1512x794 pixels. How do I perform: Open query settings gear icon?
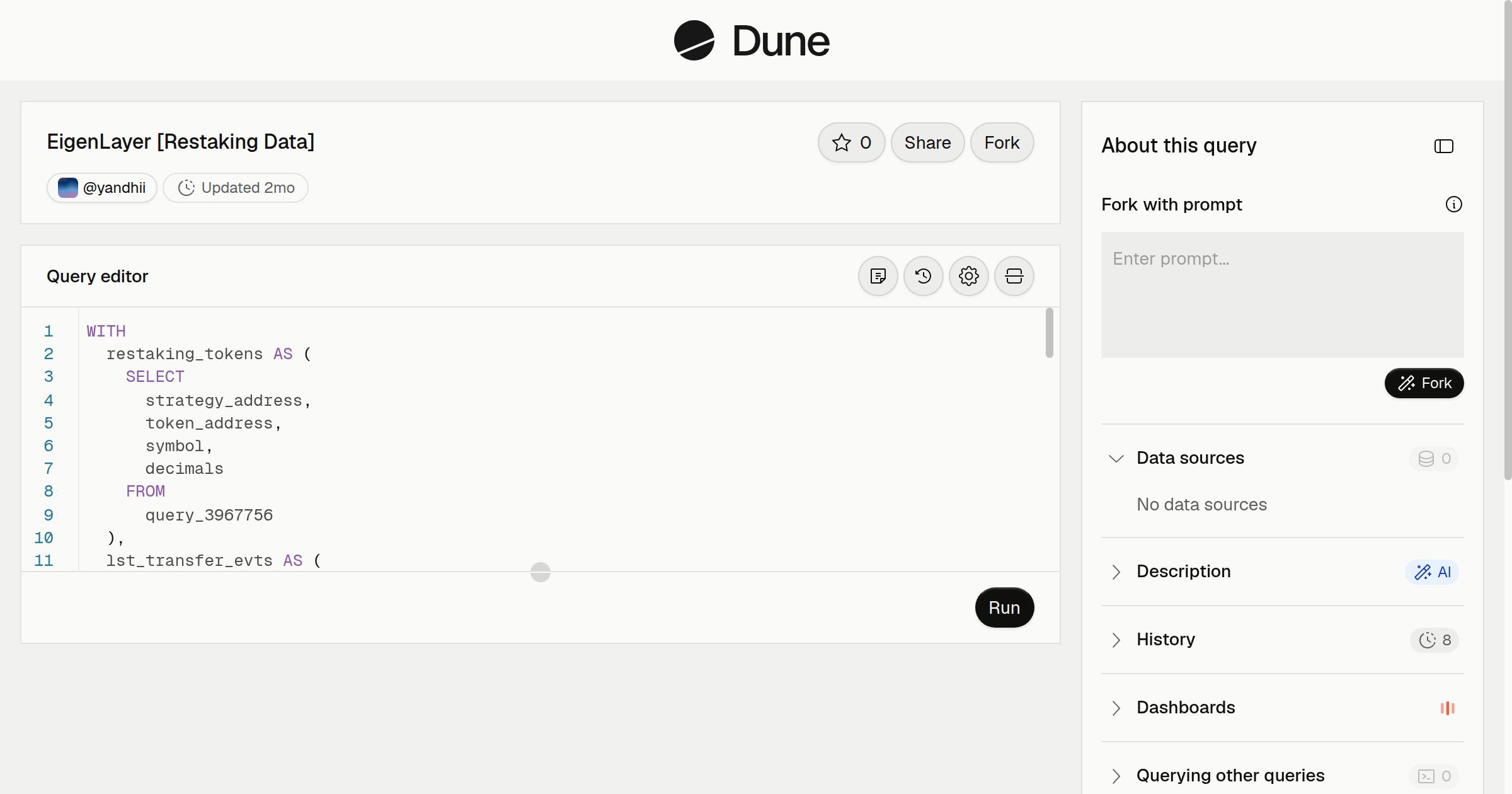click(x=968, y=276)
